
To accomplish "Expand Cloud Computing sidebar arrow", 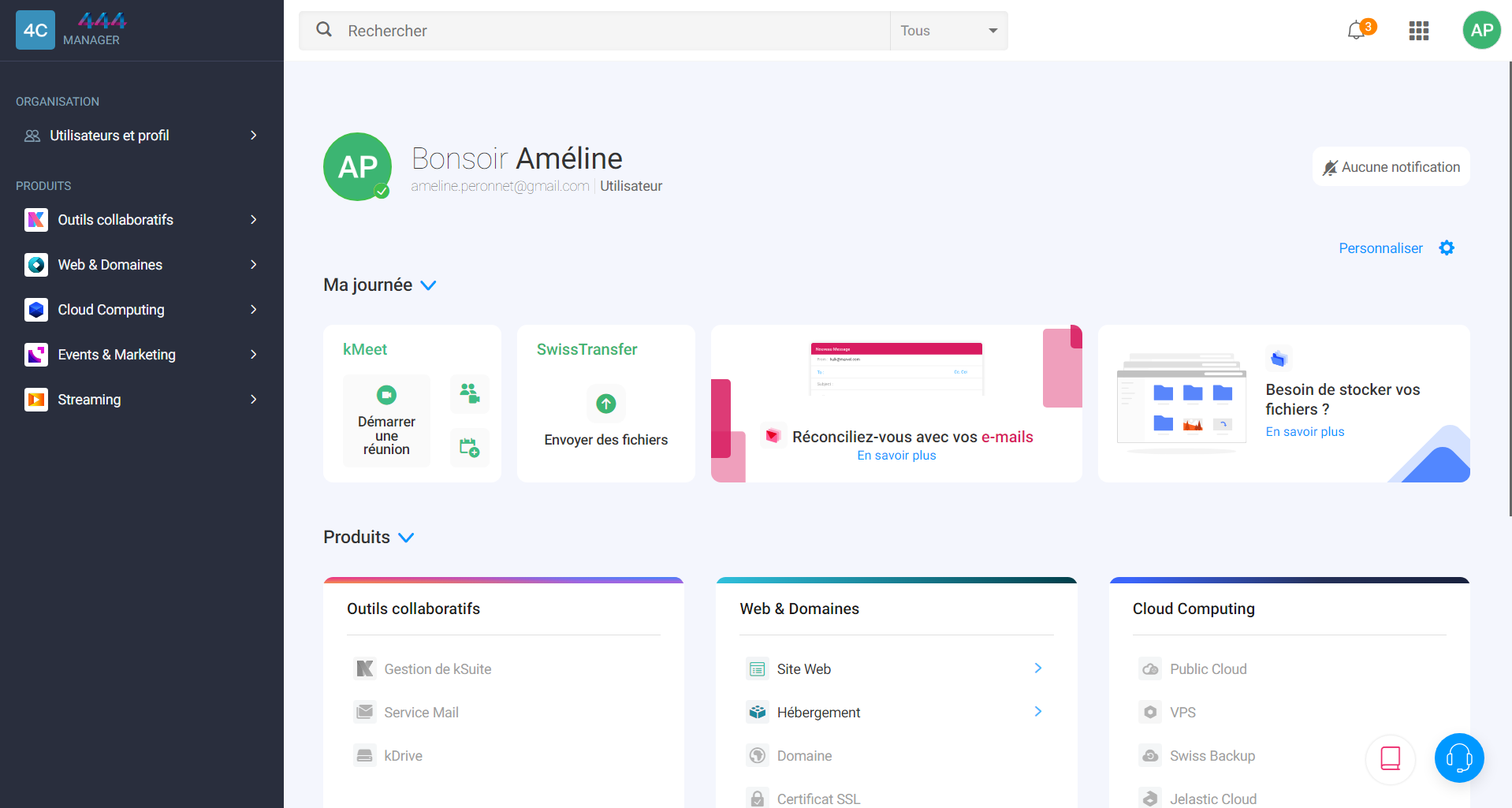I will coord(253,310).
